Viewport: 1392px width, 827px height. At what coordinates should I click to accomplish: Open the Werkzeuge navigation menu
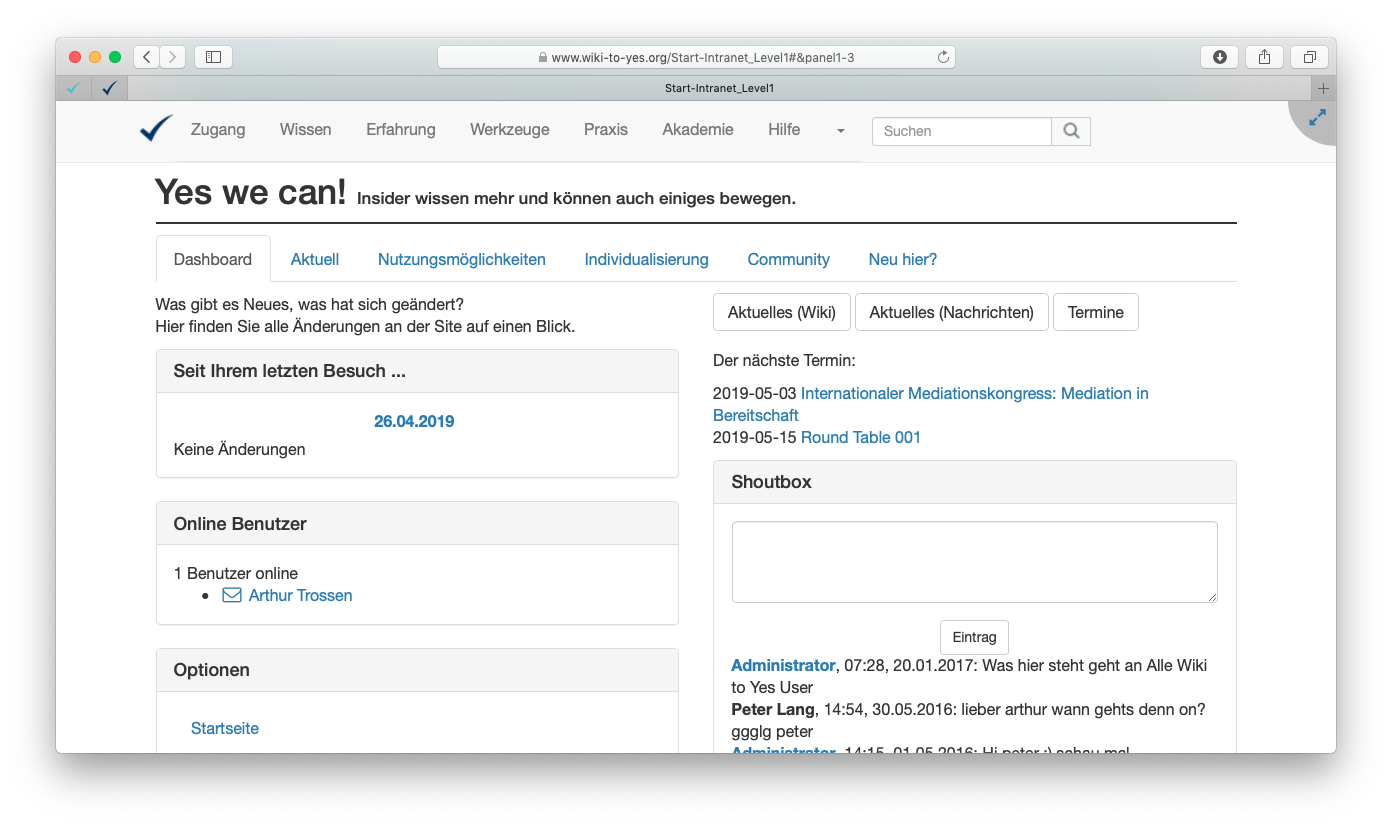[509, 129]
